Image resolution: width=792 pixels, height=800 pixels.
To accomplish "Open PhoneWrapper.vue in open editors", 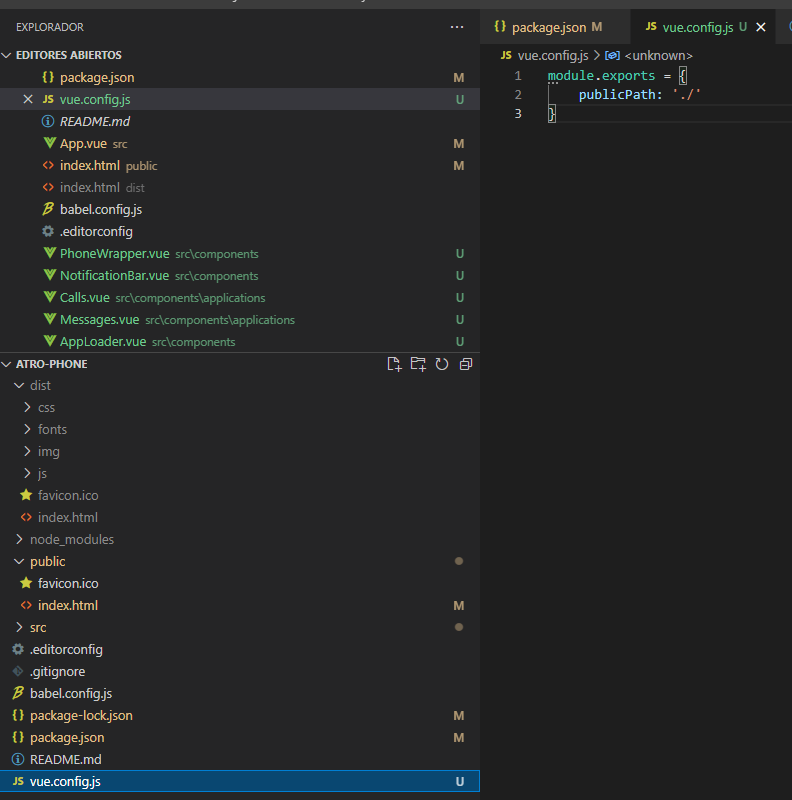I will [240, 254].
